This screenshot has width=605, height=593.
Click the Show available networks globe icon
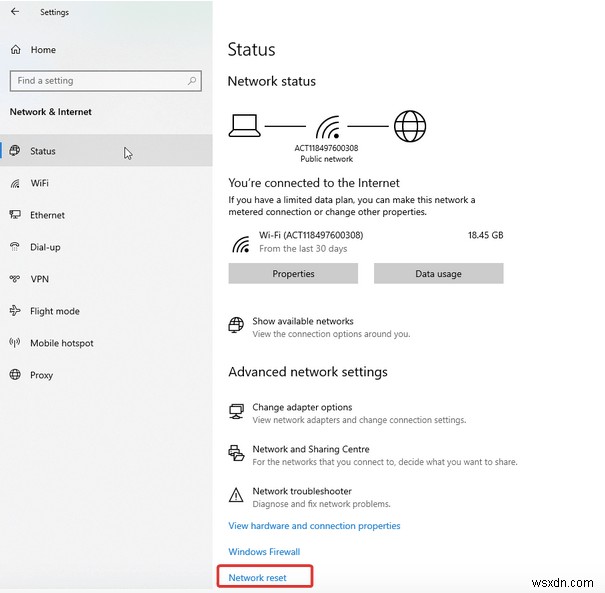click(236, 325)
